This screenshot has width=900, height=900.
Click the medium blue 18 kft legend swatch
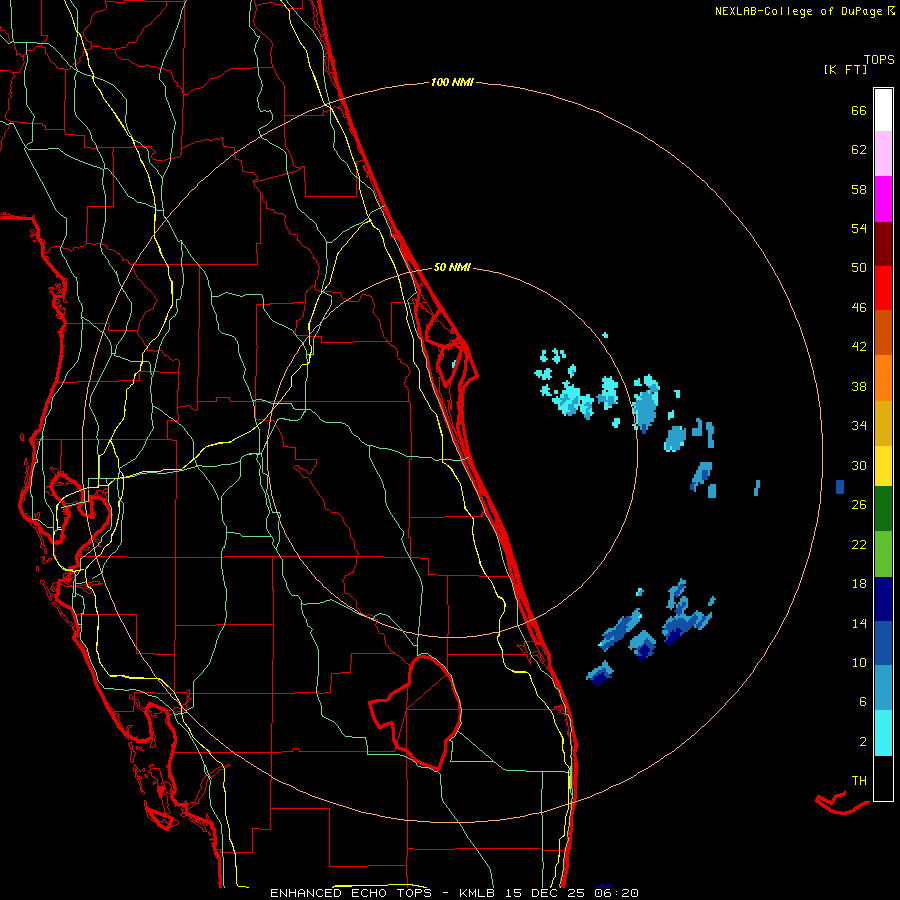[x=883, y=643]
